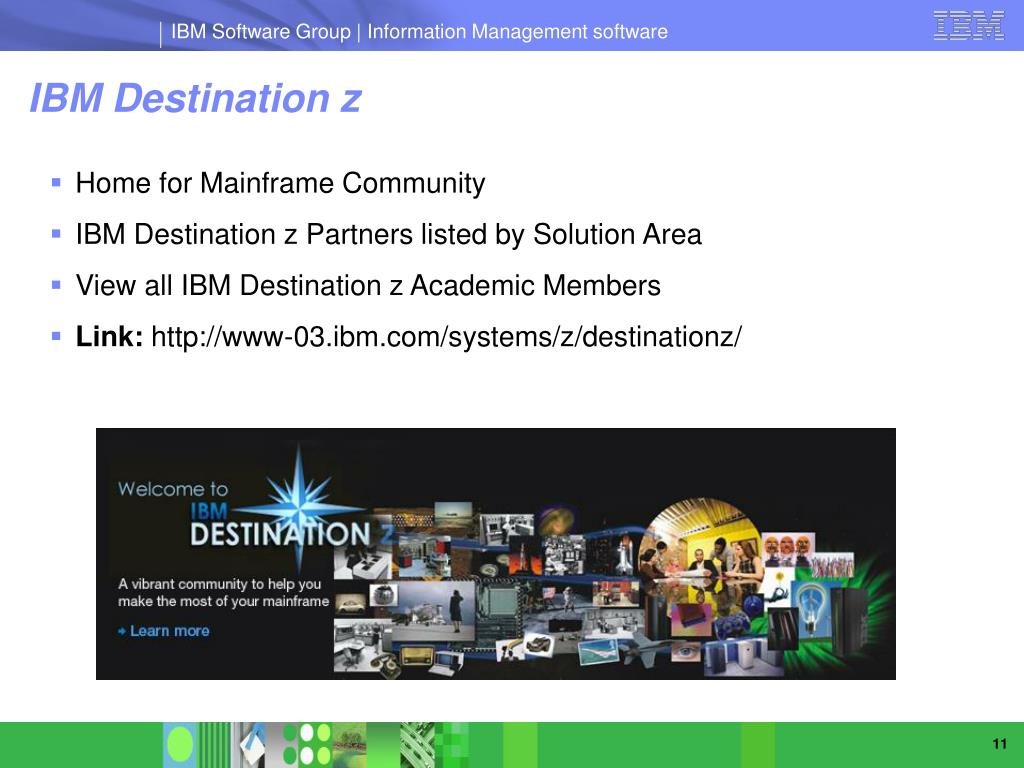Click 'Welcome to' text in banner

(x=173, y=489)
